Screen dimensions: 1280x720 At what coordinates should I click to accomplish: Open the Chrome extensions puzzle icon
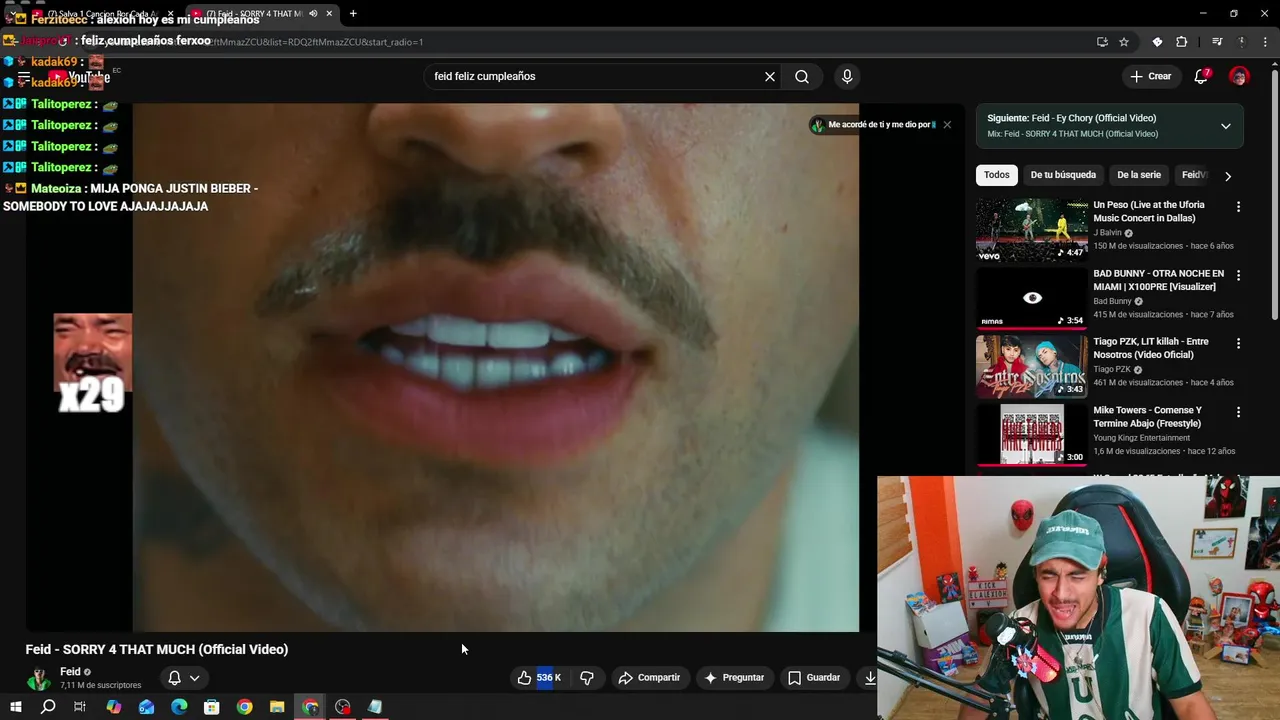coord(1182,42)
